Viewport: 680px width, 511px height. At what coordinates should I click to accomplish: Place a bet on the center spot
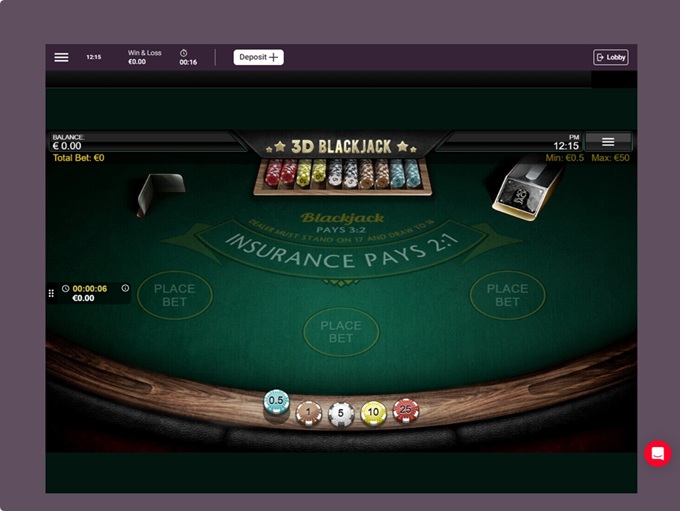(341, 332)
